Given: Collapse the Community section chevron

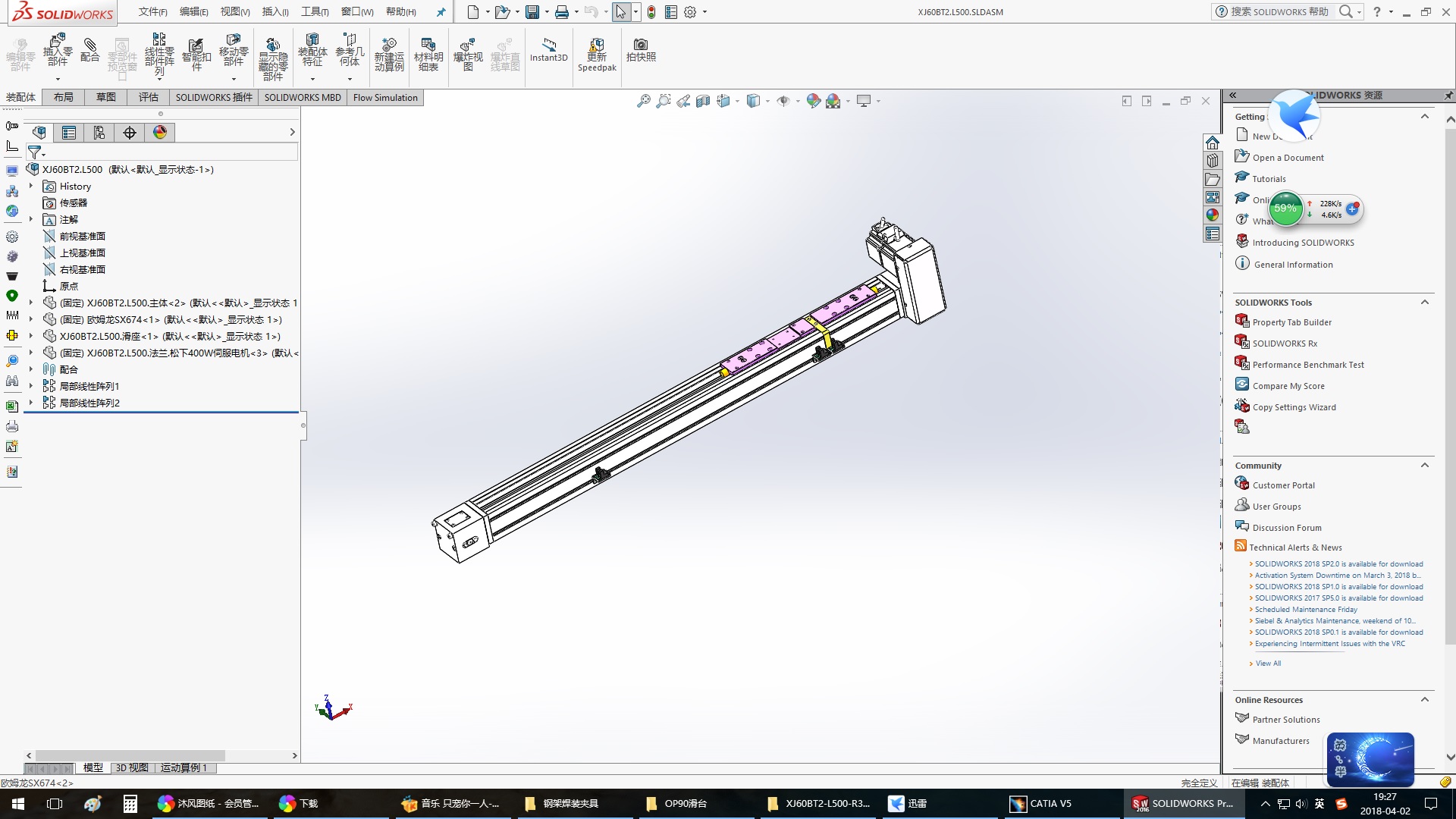Looking at the screenshot, I should point(1424,466).
